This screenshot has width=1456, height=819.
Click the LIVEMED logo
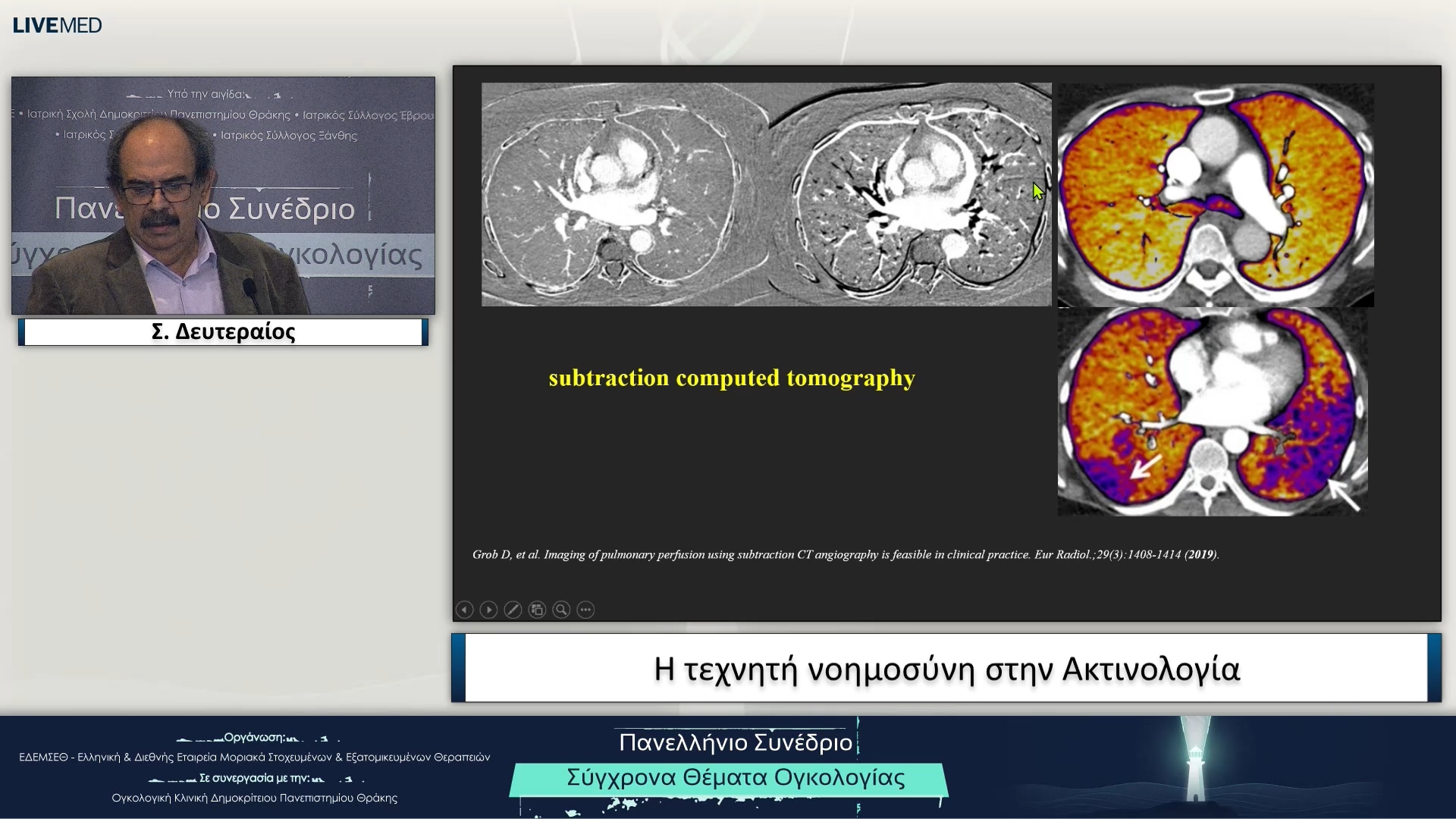click(x=57, y=25)
